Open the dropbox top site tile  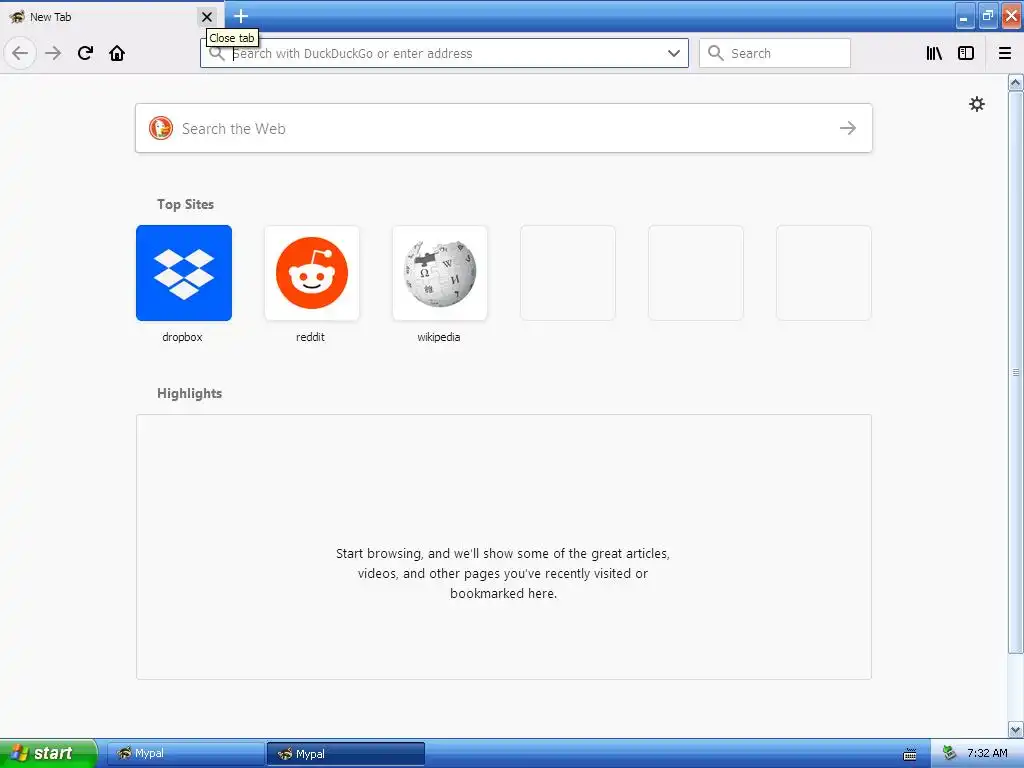184,273
